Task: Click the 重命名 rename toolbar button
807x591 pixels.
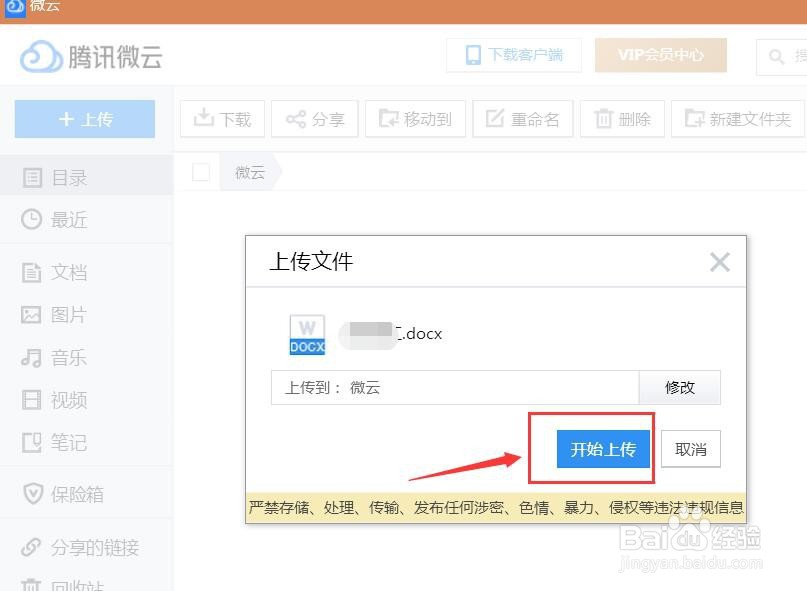Action: (x=523, y=119)
